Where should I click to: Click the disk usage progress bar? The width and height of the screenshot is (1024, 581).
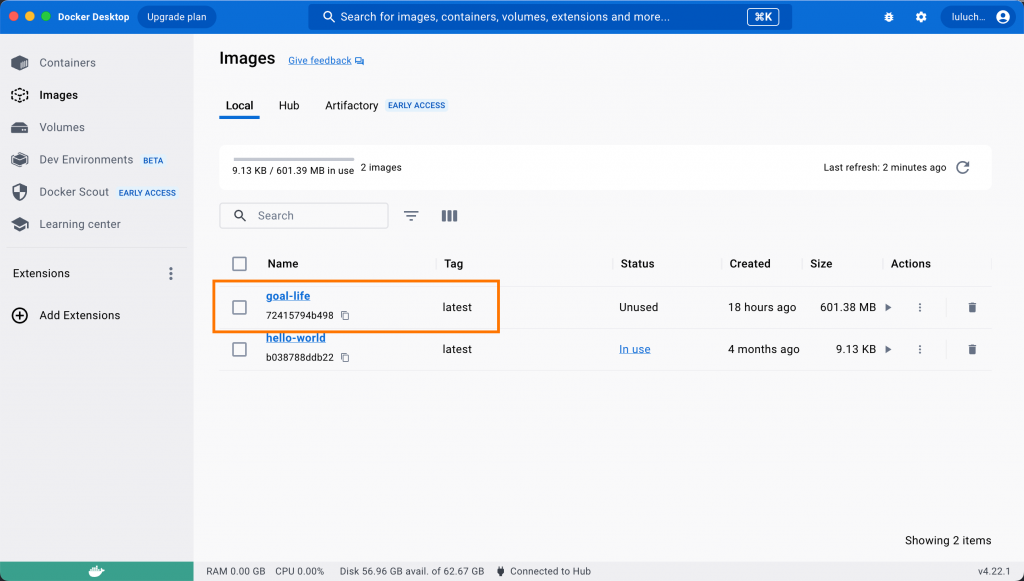click(294, 159)
